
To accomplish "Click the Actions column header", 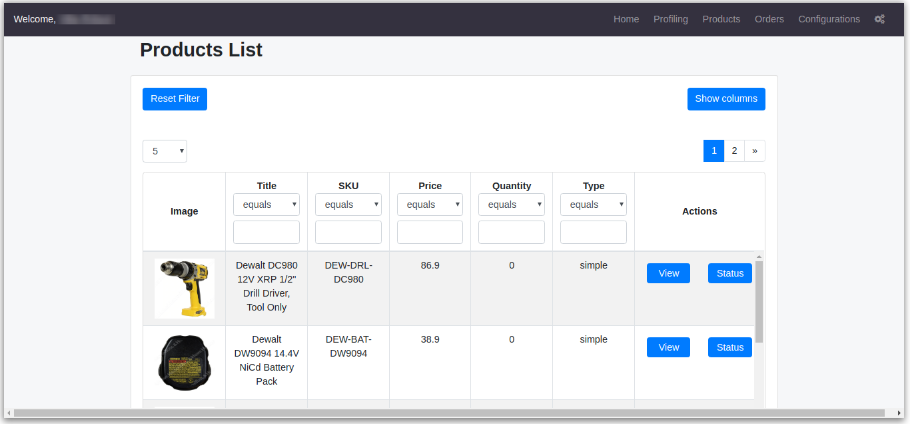I will [x=699, y=211].
